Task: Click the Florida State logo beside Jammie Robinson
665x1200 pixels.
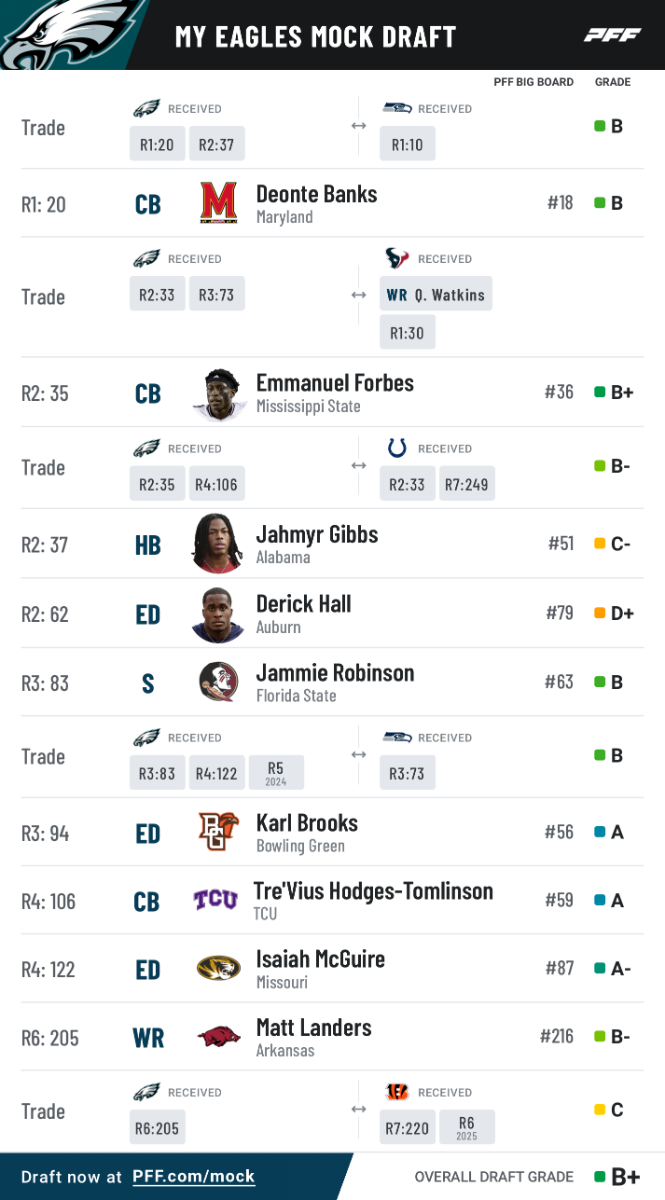Action: tap(218, 682)
